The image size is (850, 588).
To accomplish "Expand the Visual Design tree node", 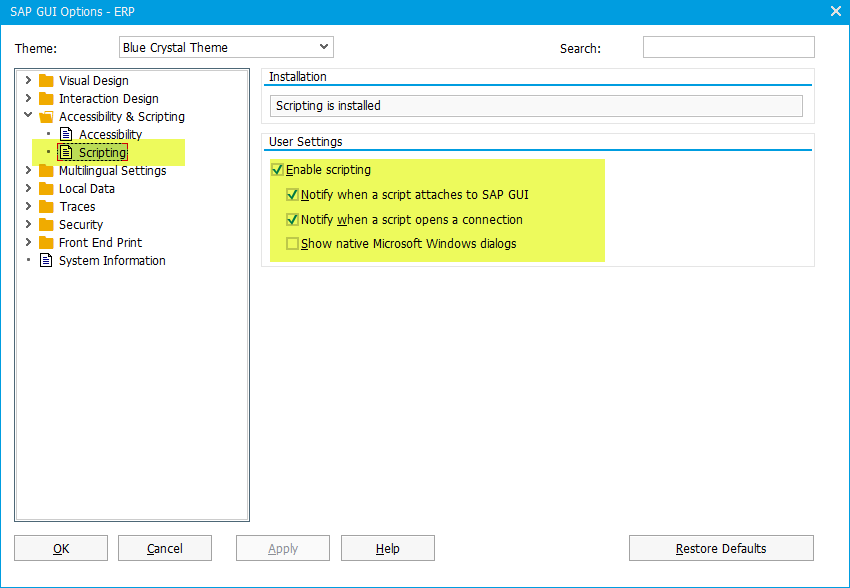I will (28, 80).
